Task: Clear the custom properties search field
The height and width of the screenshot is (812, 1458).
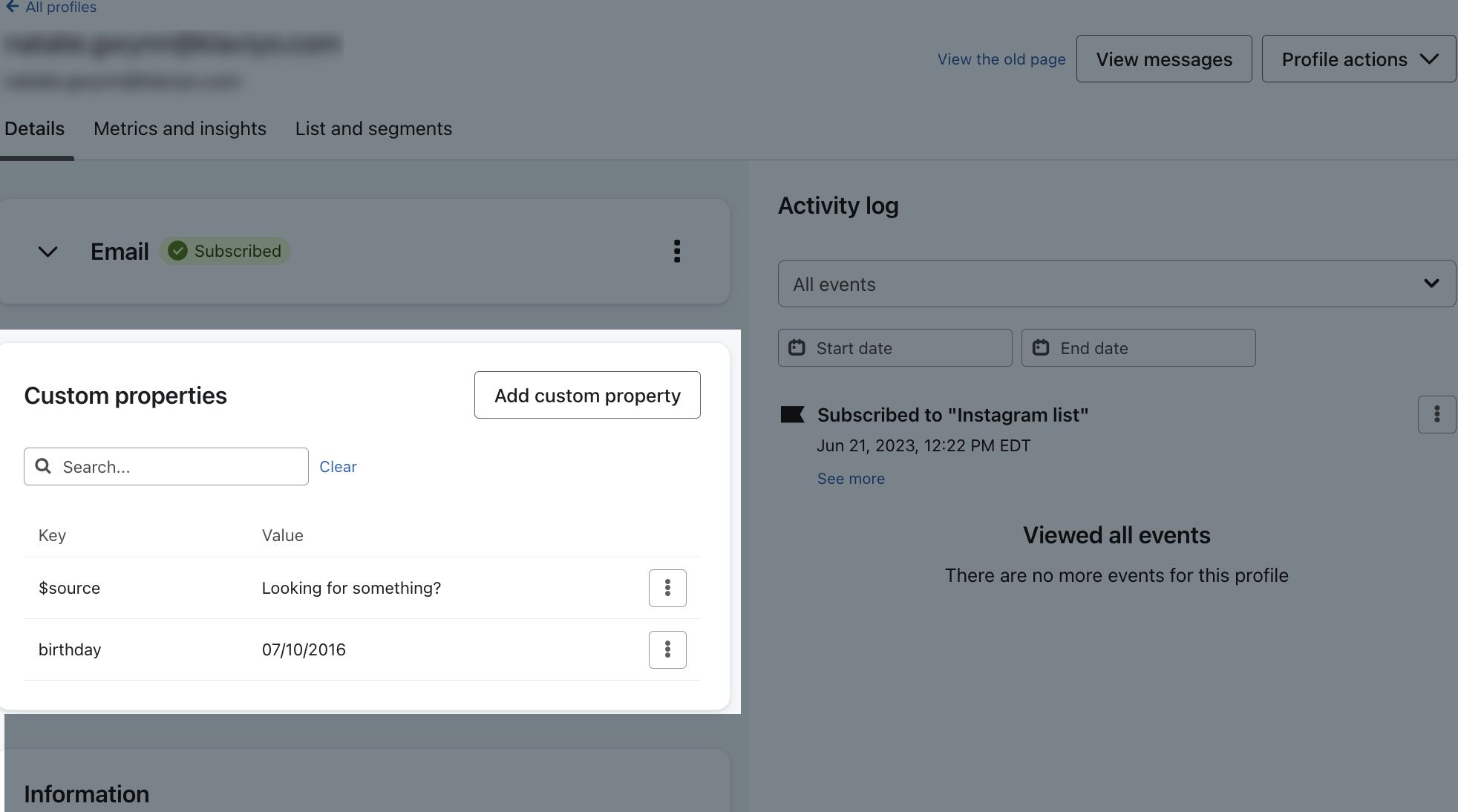Action: 338,465
